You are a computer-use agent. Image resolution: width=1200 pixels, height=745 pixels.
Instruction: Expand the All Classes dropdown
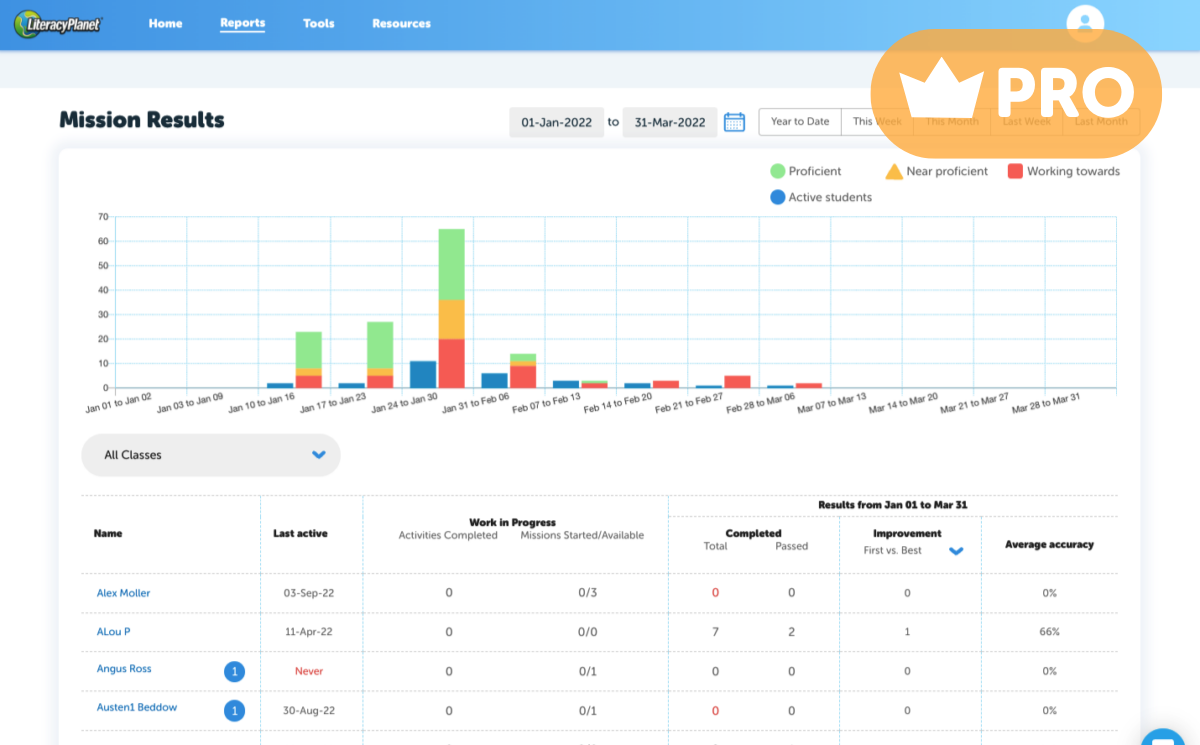tap(211, 455)
